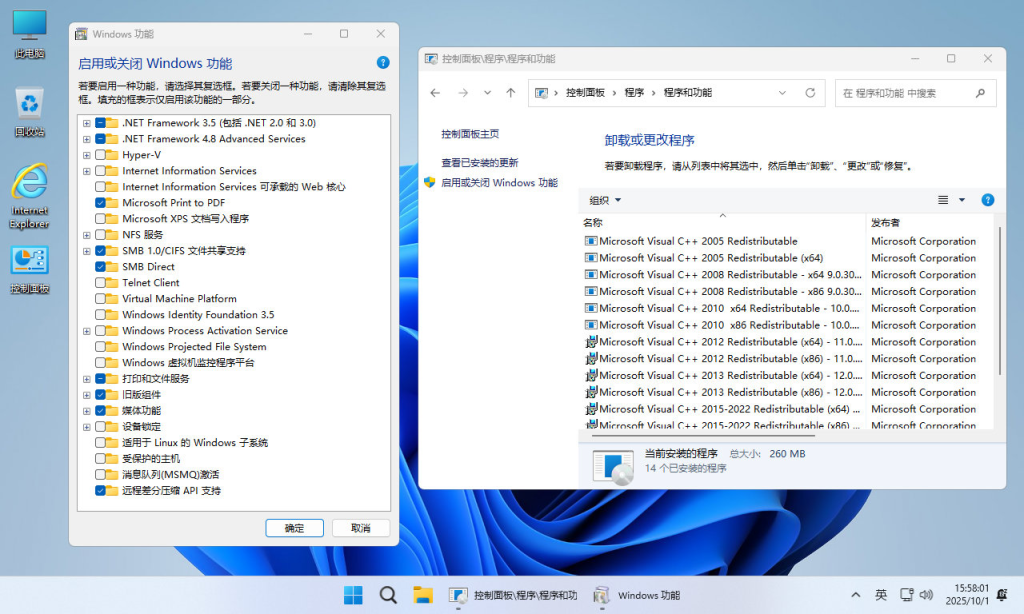Expand the .NET Framework 3.5 tree node
Screen dimensions: 1024x614
click(x=85, y=122)
